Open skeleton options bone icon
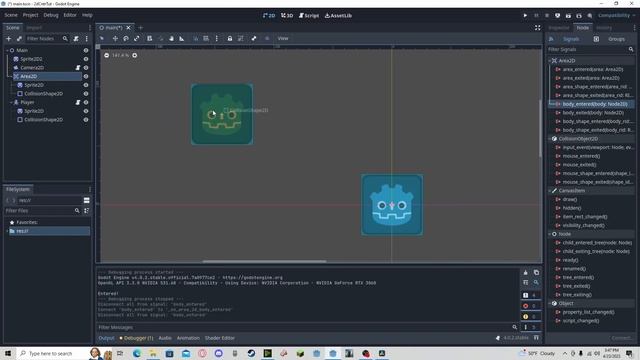Image resolution: width=640 pixels, height=360 pixels. [x=254, y=38]
